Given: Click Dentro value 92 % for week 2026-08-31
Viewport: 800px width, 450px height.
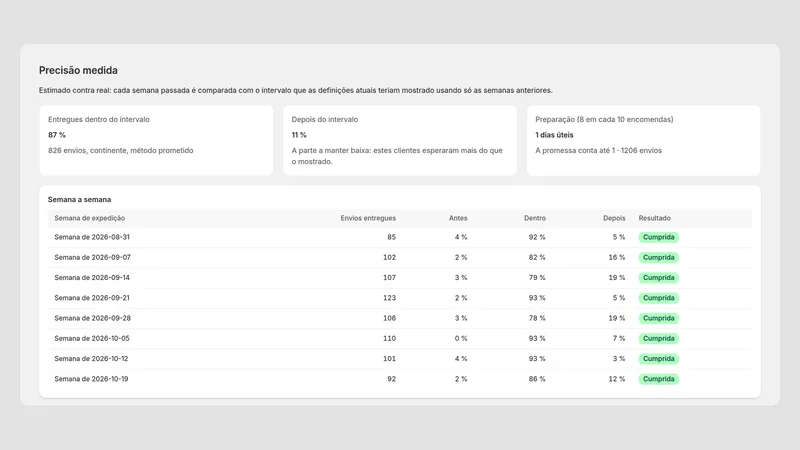Looking at the screenshot, I should 537,237.
